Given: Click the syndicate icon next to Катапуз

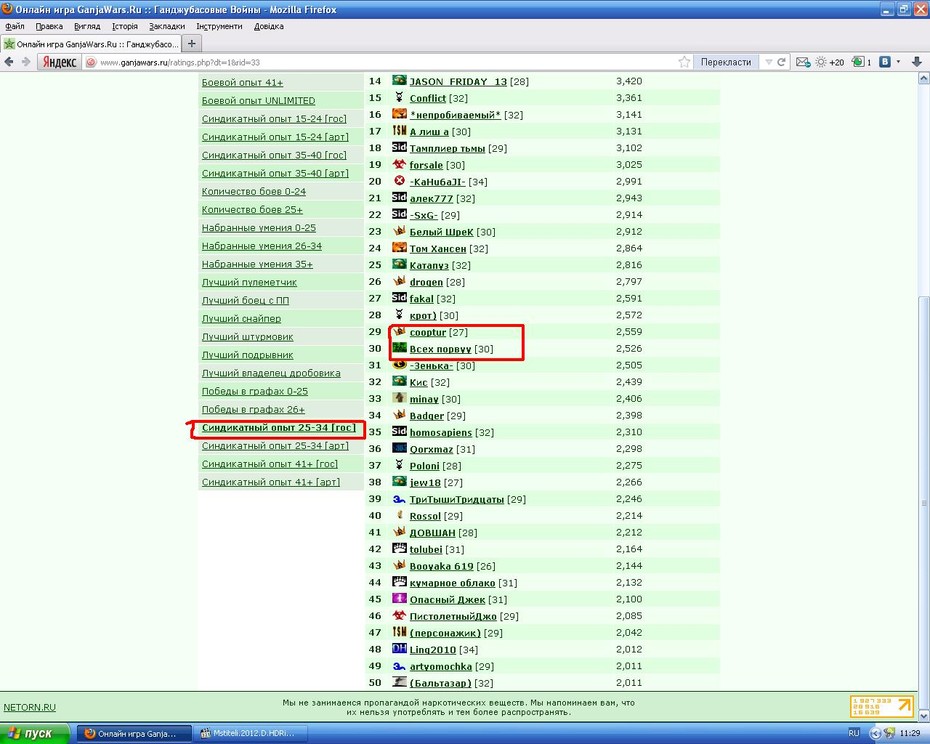Looking at the screenshot, I should (x=399, y=264).
